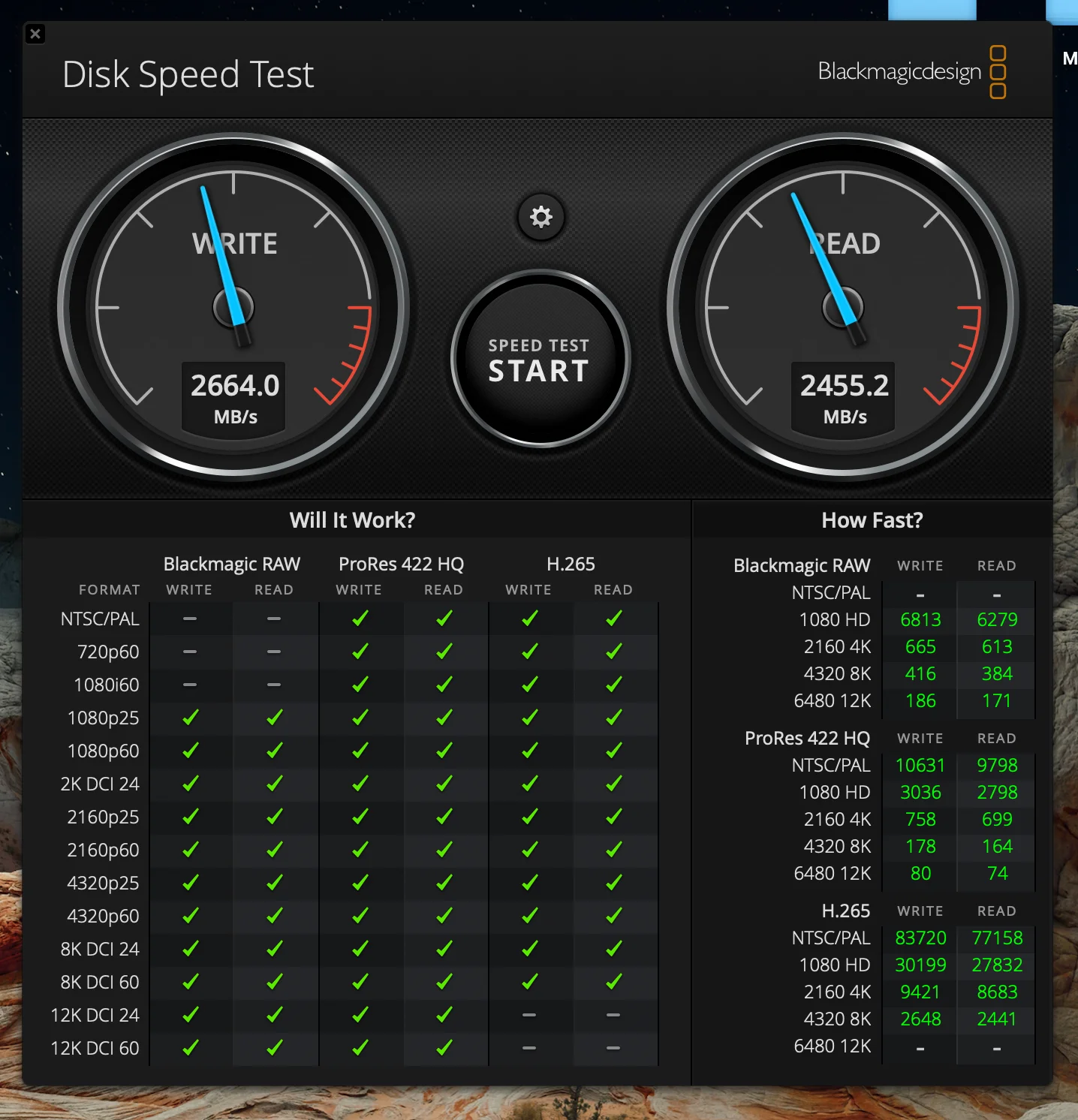
Task: Click the read speed readout 2455.2 MB/s
Action: click(844, 398)
